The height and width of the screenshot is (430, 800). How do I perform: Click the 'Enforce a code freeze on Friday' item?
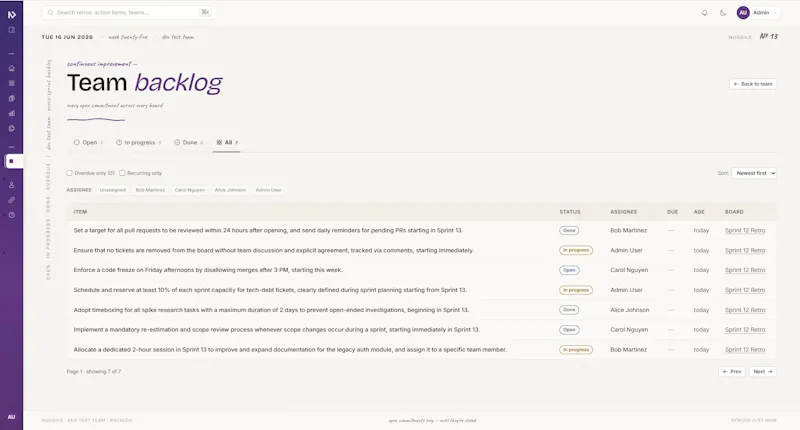click(208, 270)
